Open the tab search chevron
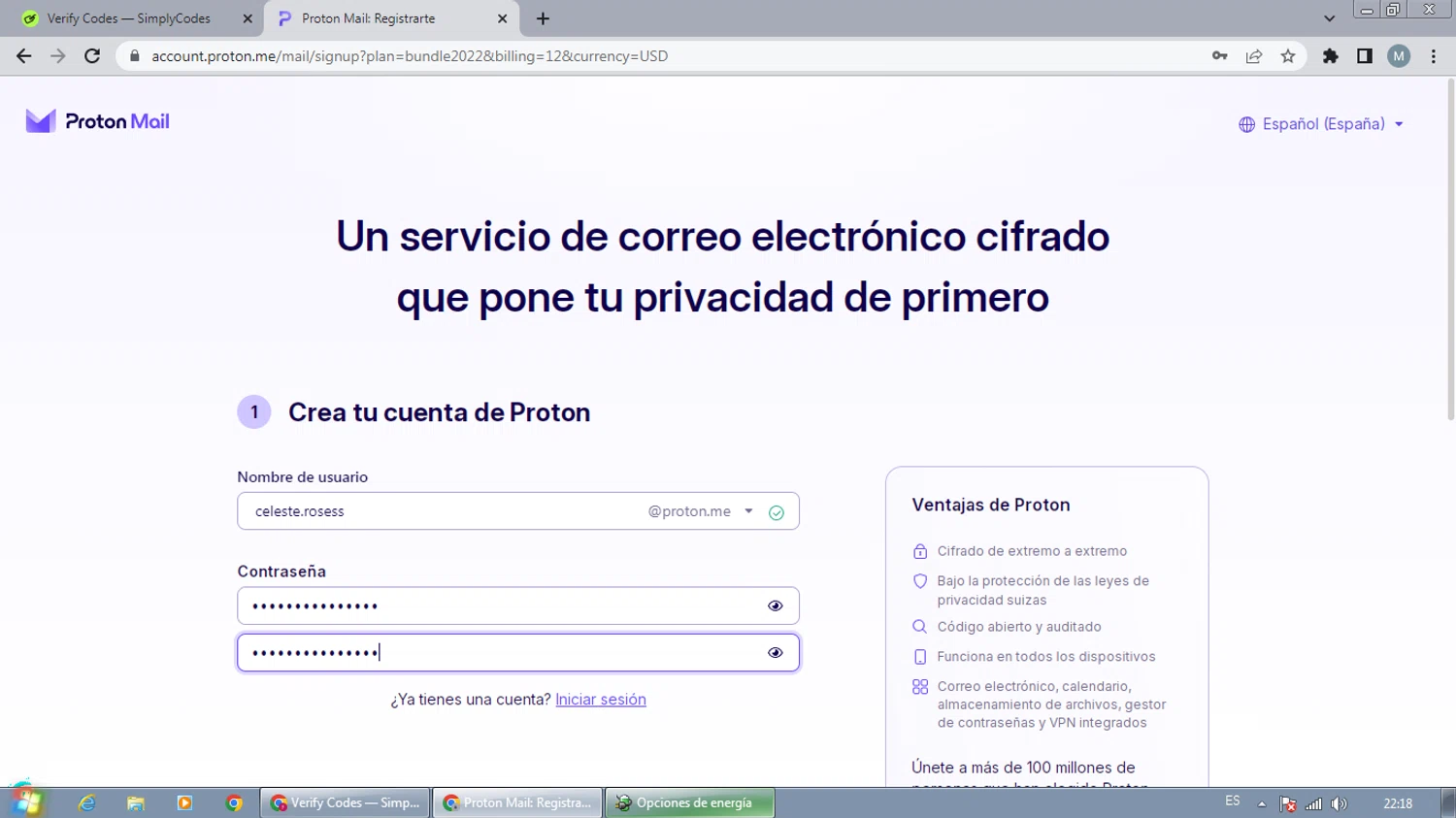 tap(1329, 18)
